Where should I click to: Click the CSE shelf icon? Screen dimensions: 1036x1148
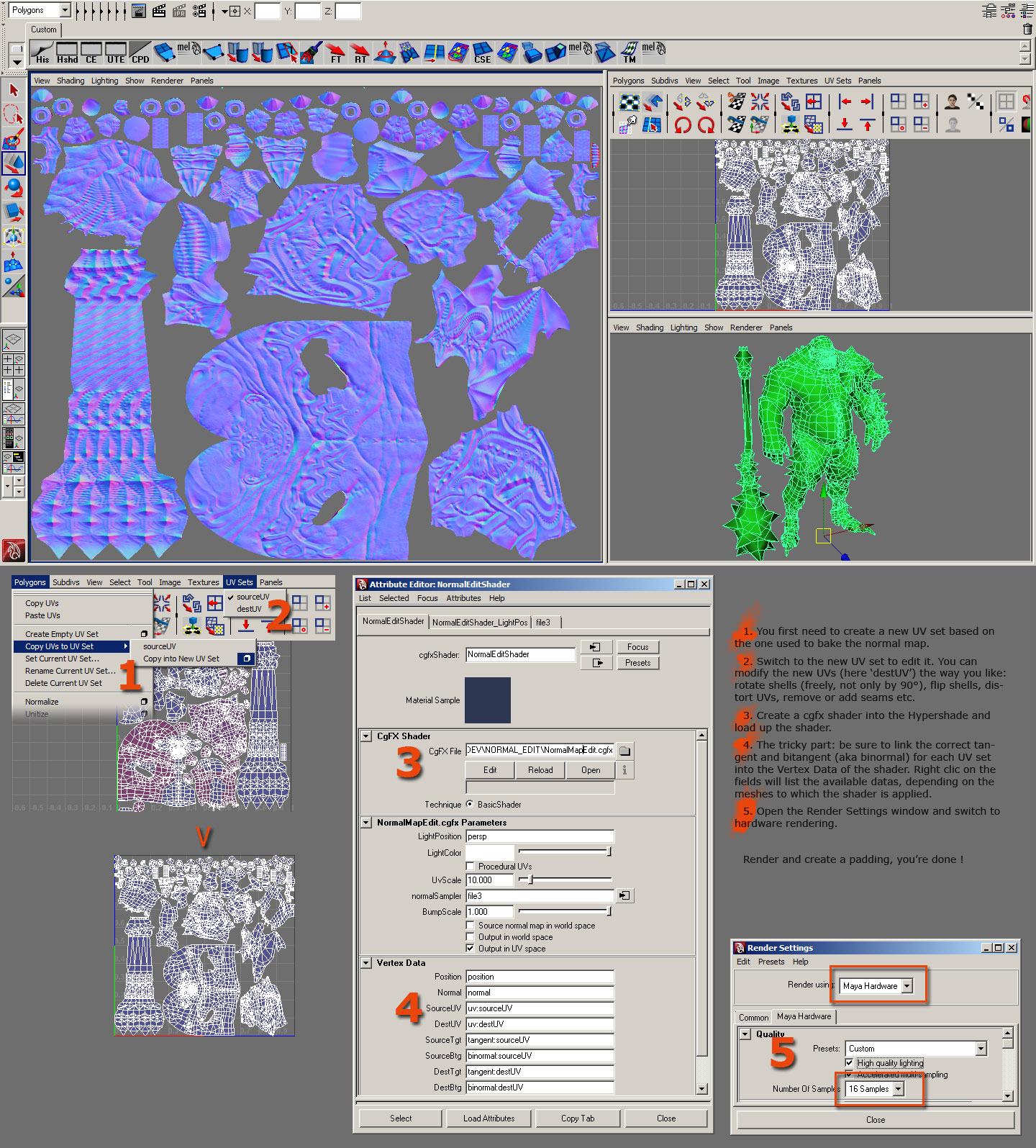(483, 53)
